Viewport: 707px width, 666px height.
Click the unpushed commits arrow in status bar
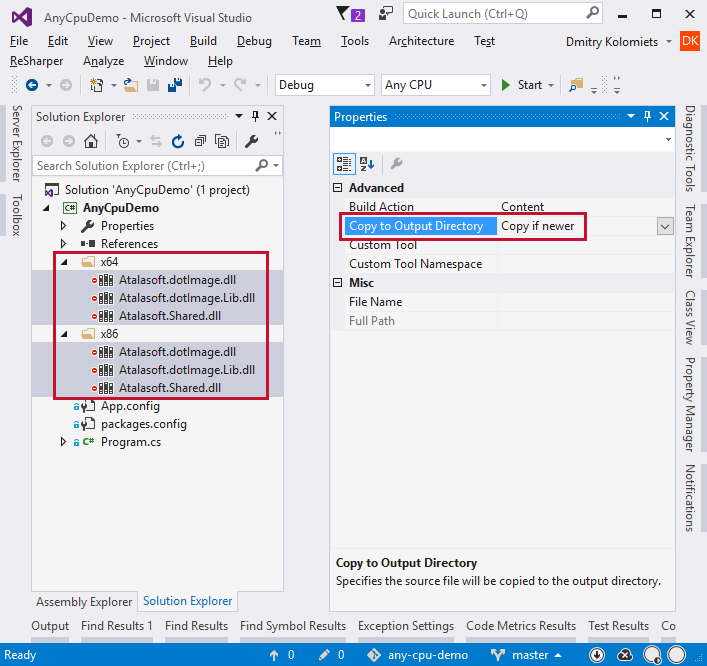click(x=274, y=655)
